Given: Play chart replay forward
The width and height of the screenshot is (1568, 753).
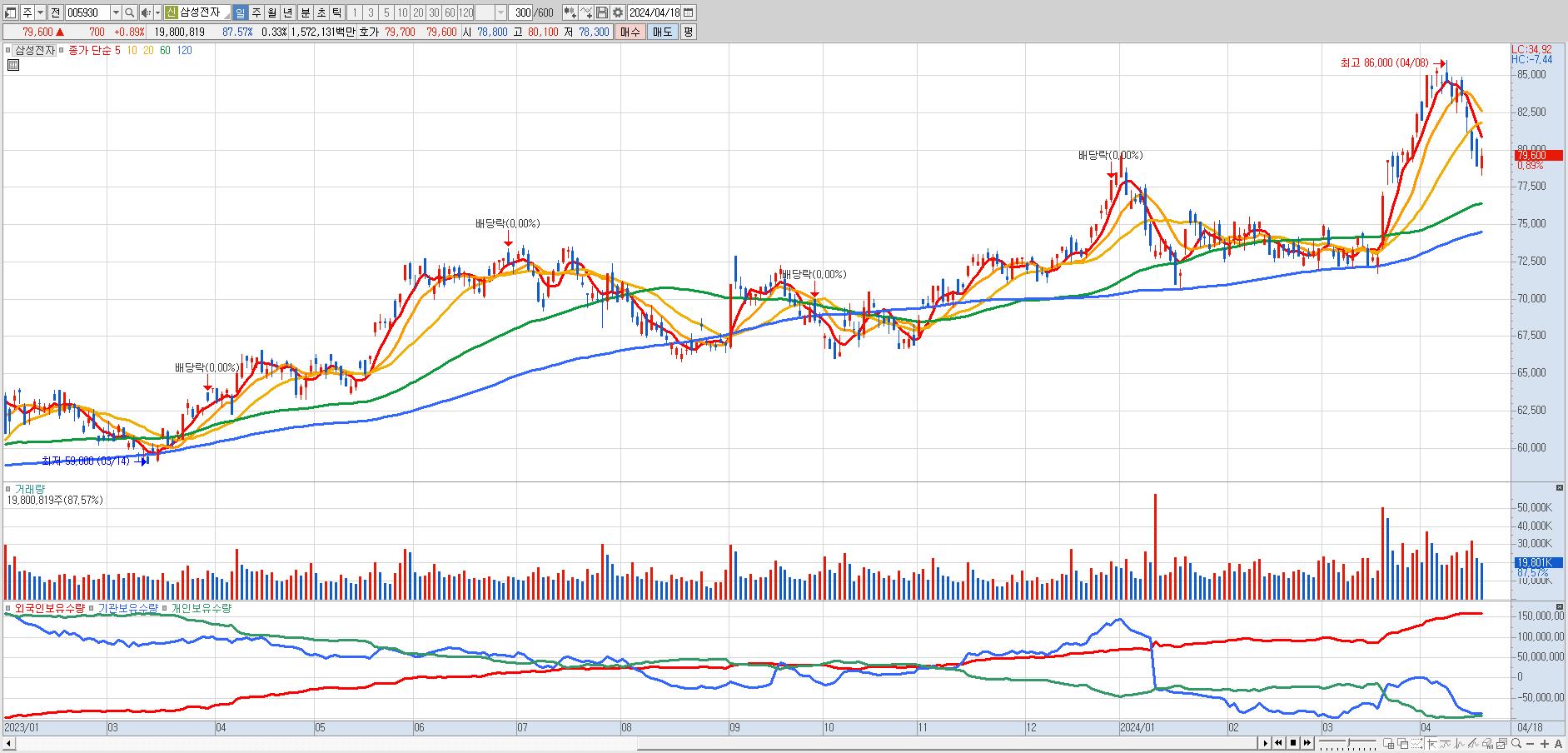Looking at the screenshot, I should [1265, 743].
